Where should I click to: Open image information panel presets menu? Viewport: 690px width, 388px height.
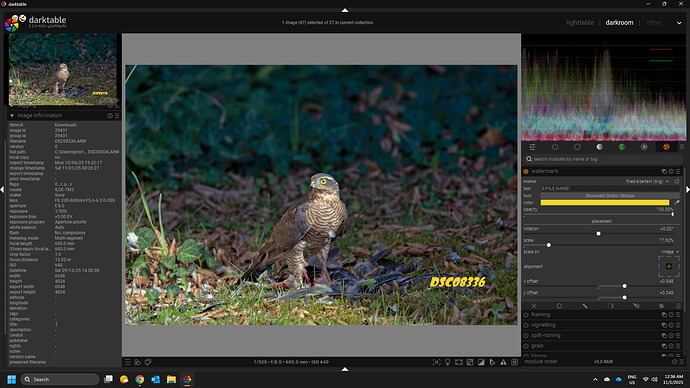tap(117, 115)
